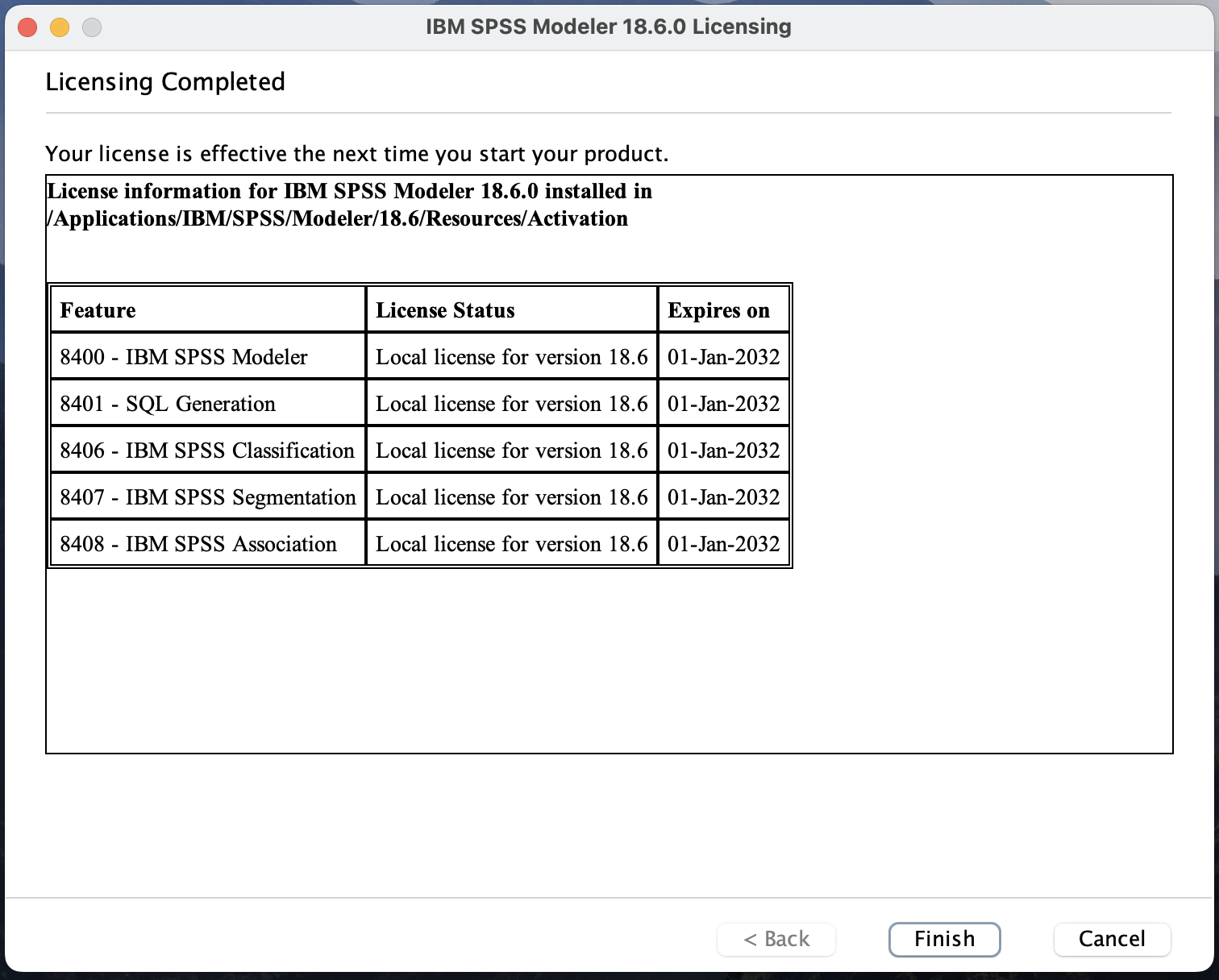Go back using the Back button
1219x980 pixels.
[776, 939]
